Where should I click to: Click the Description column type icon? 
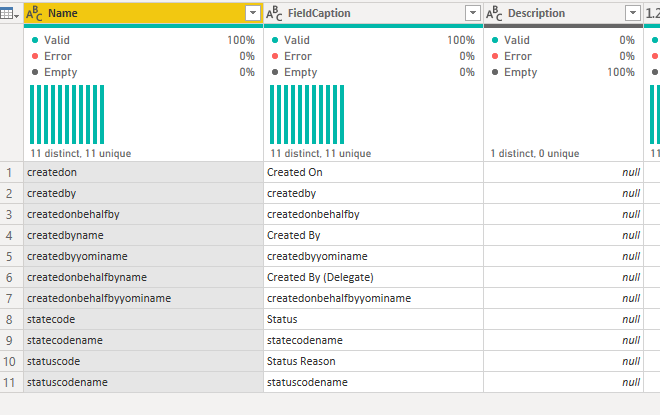click(494, 13)
